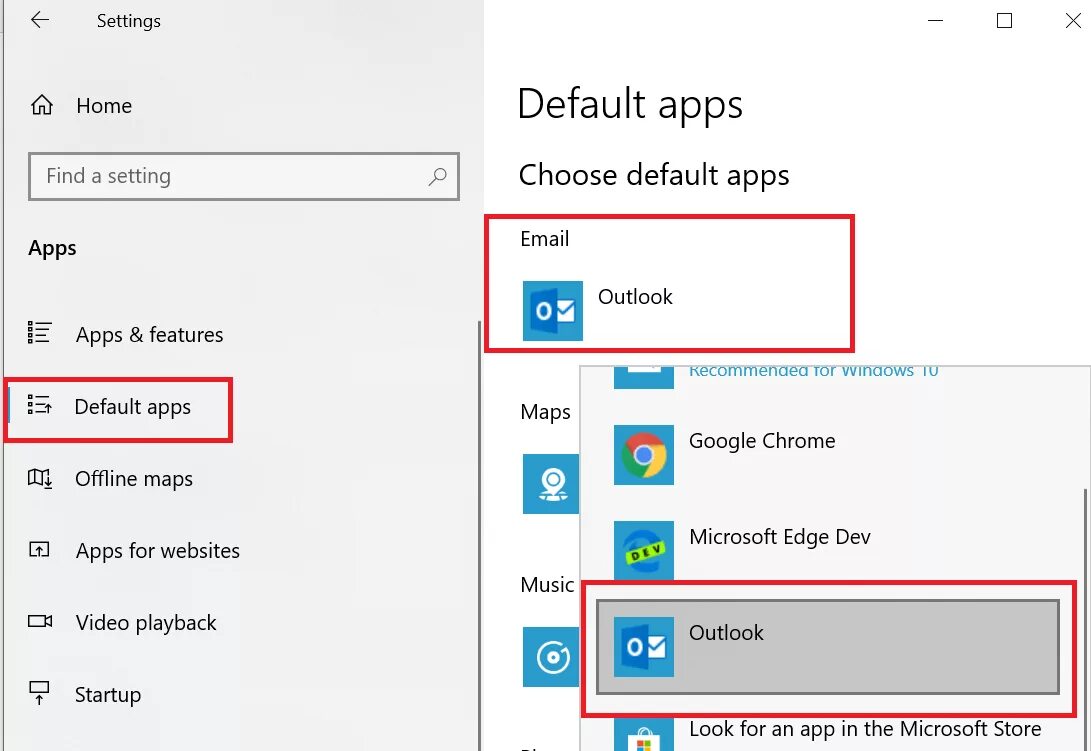The image size is (1091, 751).
Task: Click the Home house icon
Action: pos(42,105)
